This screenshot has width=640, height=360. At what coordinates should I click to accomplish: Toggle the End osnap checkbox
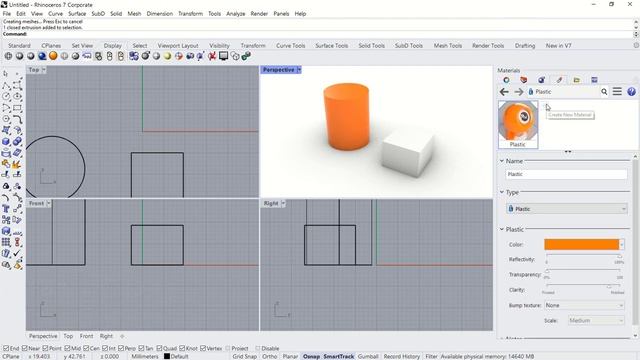pos(6,348)
